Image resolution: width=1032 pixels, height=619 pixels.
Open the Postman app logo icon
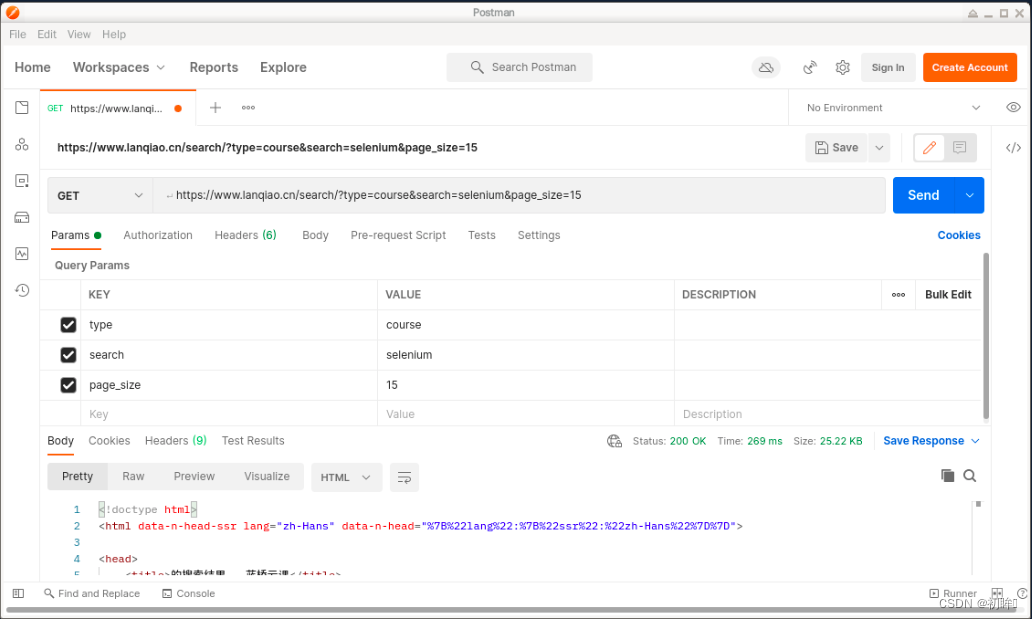13,12
